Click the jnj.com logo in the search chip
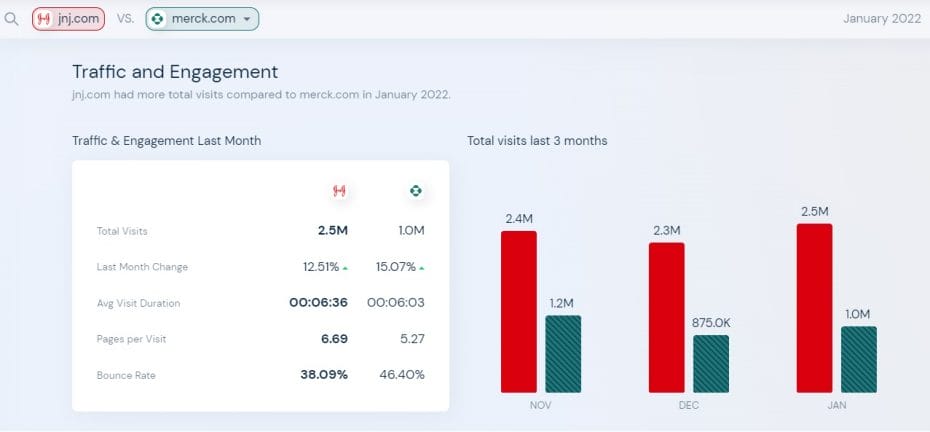 44,19
